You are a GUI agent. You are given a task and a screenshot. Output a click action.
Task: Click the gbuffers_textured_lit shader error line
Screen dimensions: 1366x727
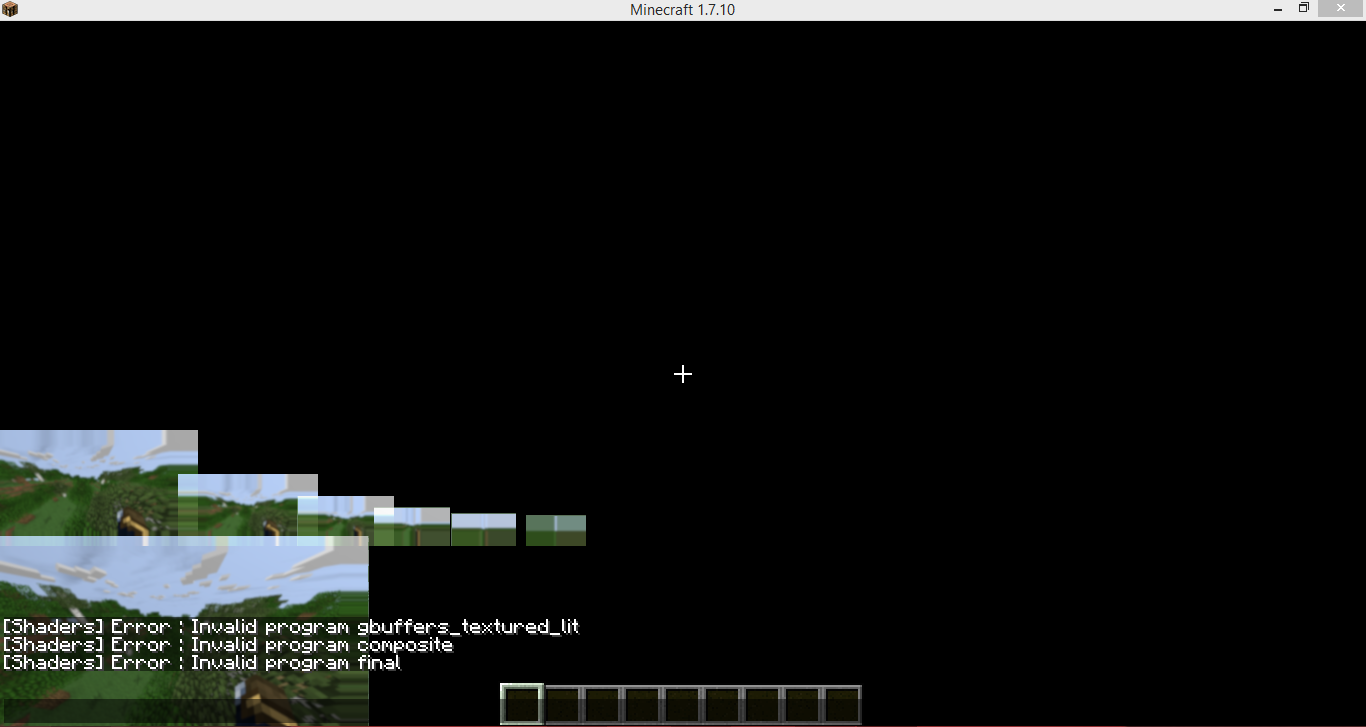(291, 627)
